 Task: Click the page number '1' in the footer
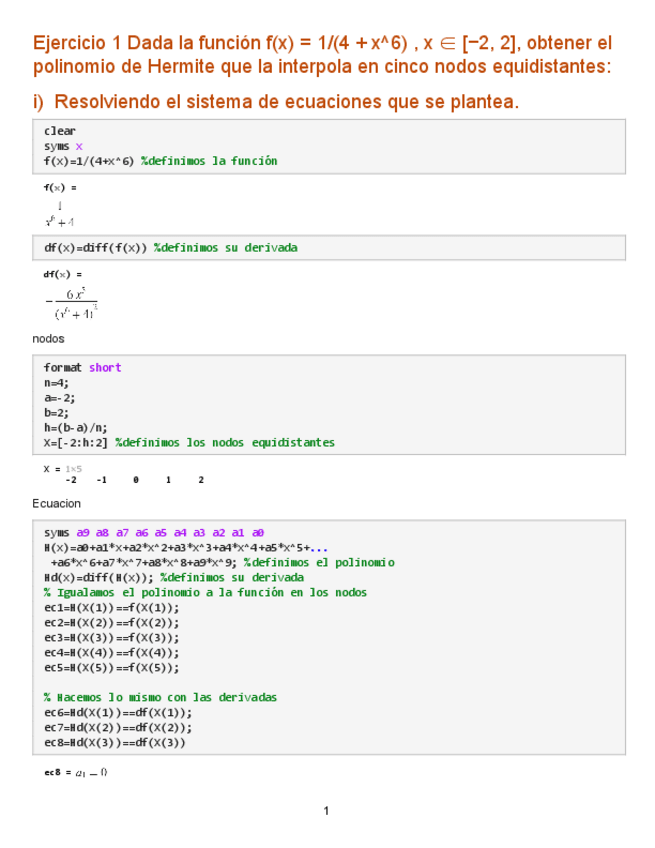click(326, 810)
